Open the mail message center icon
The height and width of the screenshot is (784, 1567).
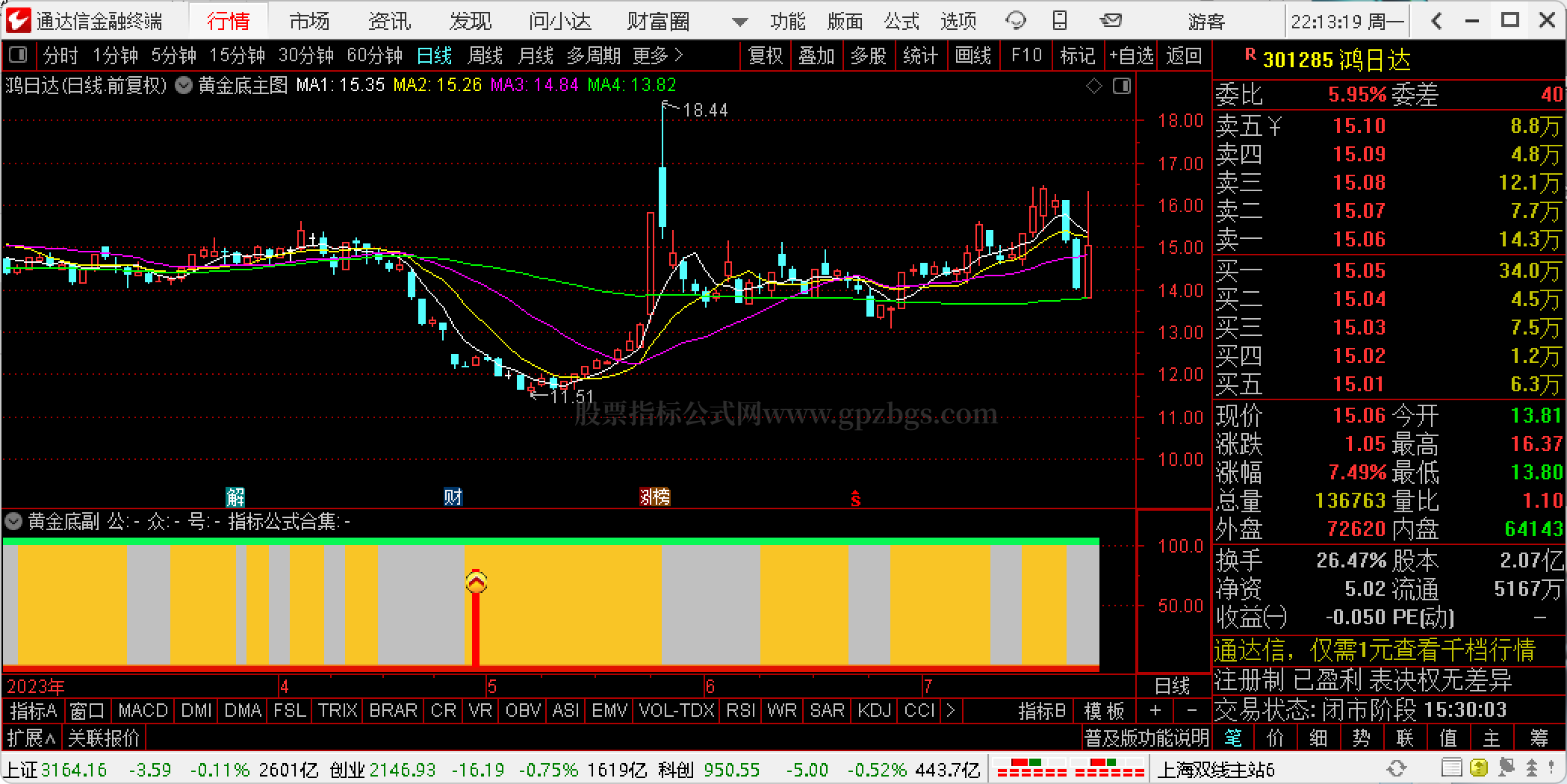click(x=1111, y=20)
